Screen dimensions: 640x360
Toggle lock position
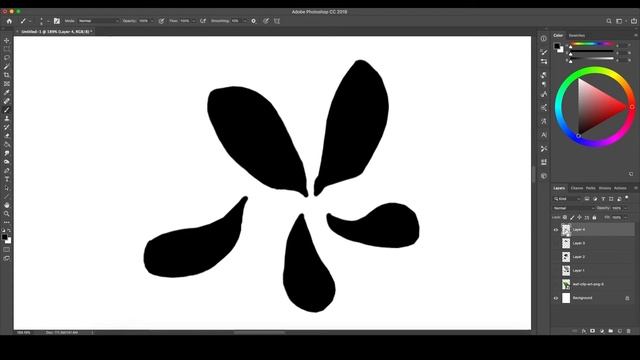(580, 218)
